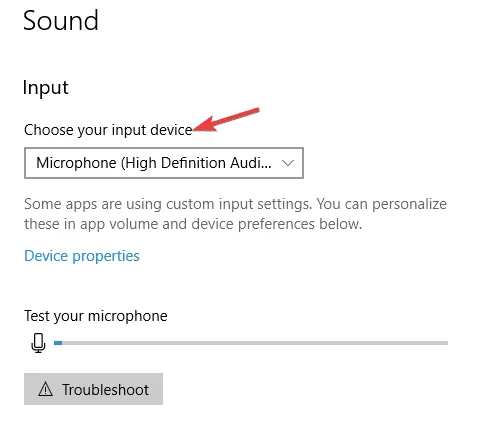Screen dimensions: 497x427
Task: Click the Input section heading
Action: (46, 88)
